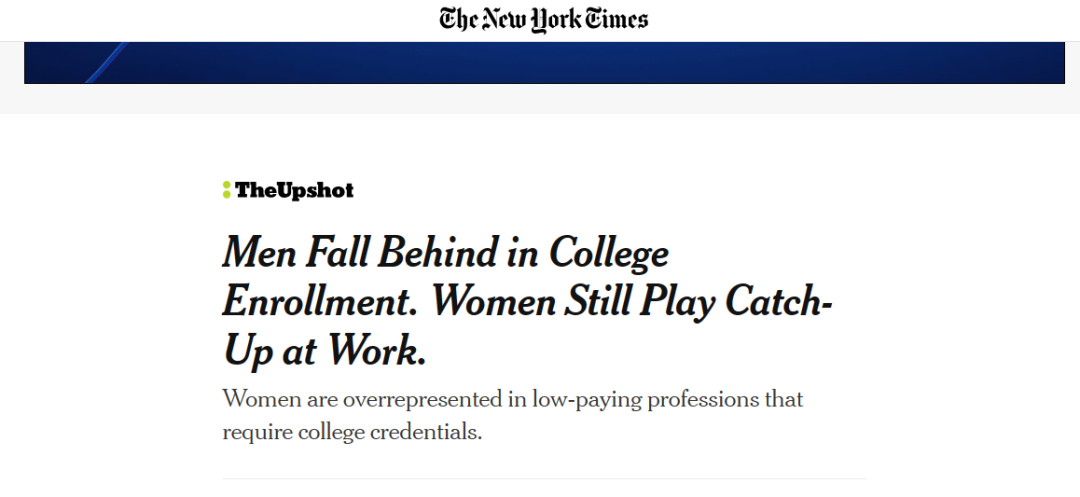Screen dimensions: 1080x497
Task: Click the "Upshot" word in section label
Action: coord(315,191)
